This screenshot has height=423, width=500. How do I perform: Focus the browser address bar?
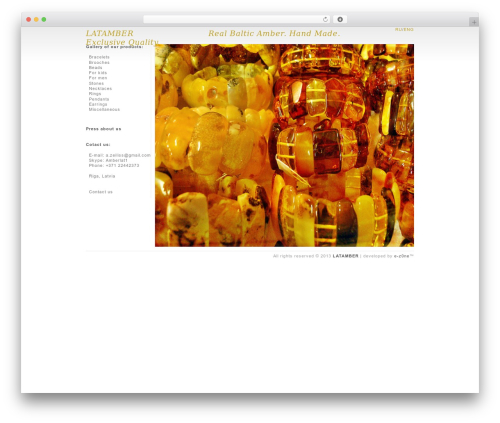(x=237, y=20)
